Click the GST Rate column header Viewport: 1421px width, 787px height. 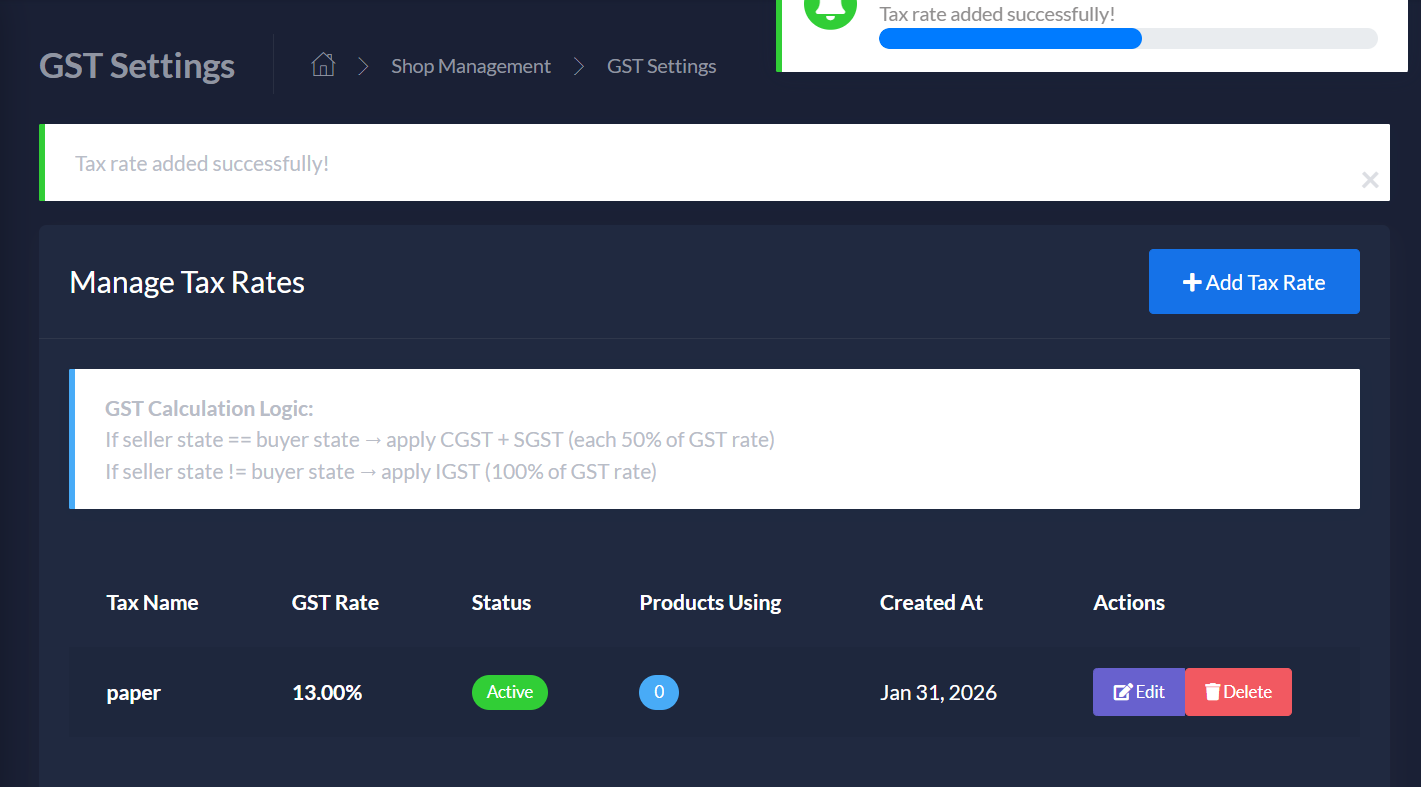[335, 602]
